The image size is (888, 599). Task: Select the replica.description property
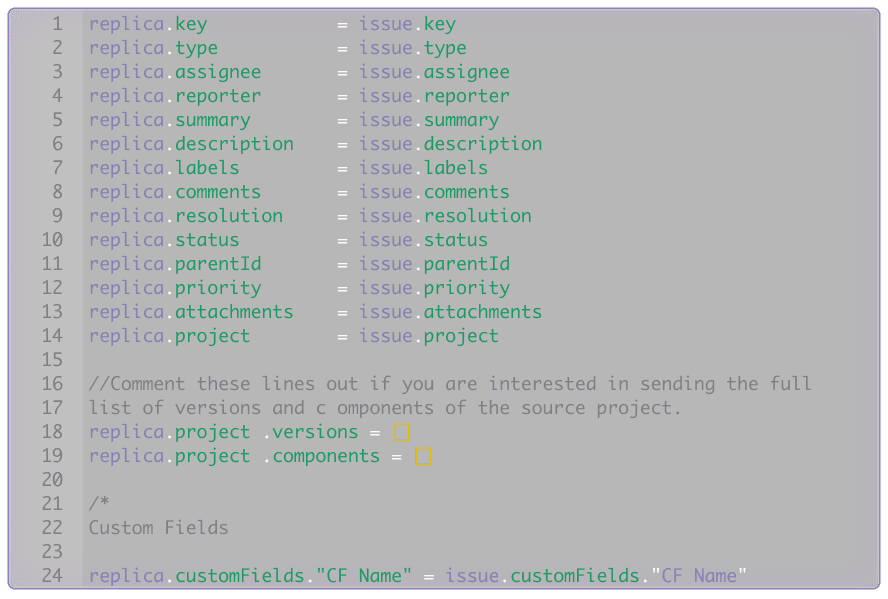(191, 144)
